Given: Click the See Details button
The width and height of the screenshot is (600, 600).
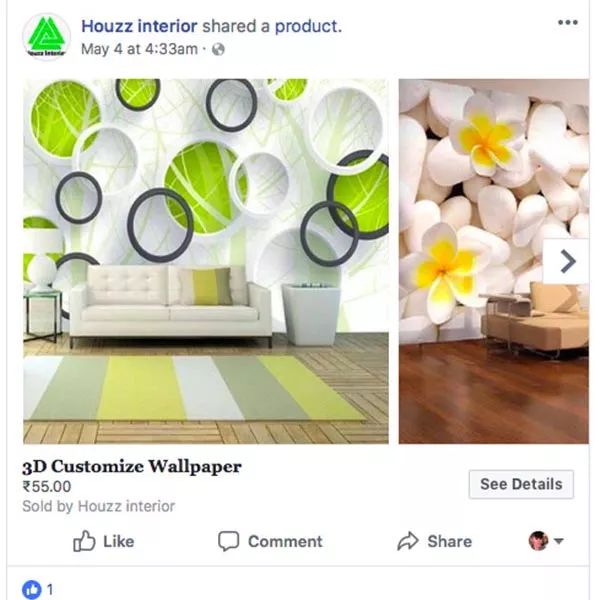Looking at the screenshot, I should coord(521,484).
